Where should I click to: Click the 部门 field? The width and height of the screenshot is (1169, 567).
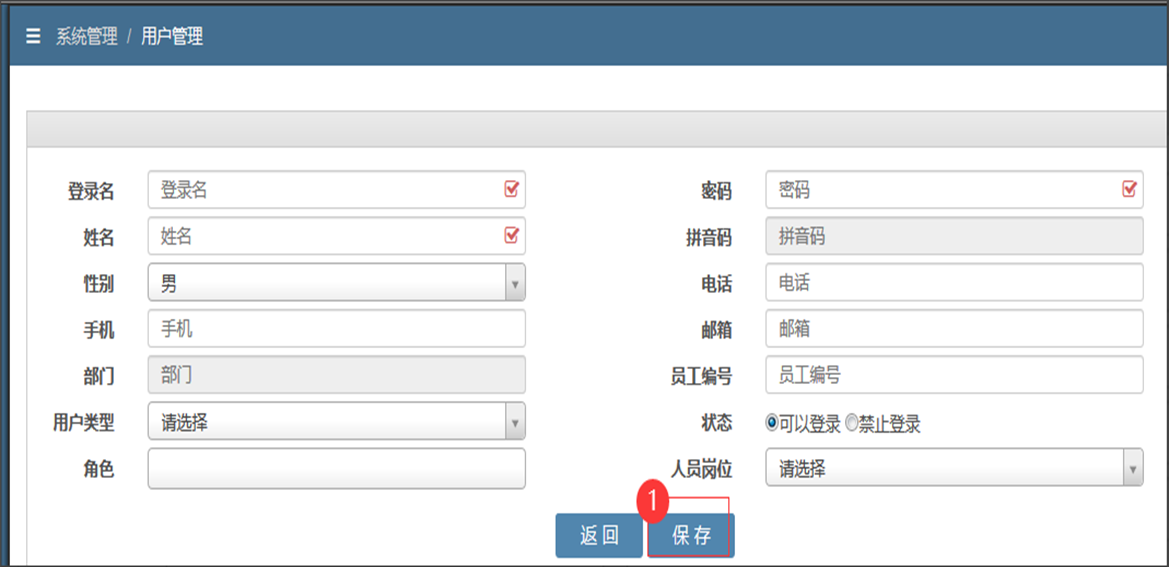tap(336, 375)
